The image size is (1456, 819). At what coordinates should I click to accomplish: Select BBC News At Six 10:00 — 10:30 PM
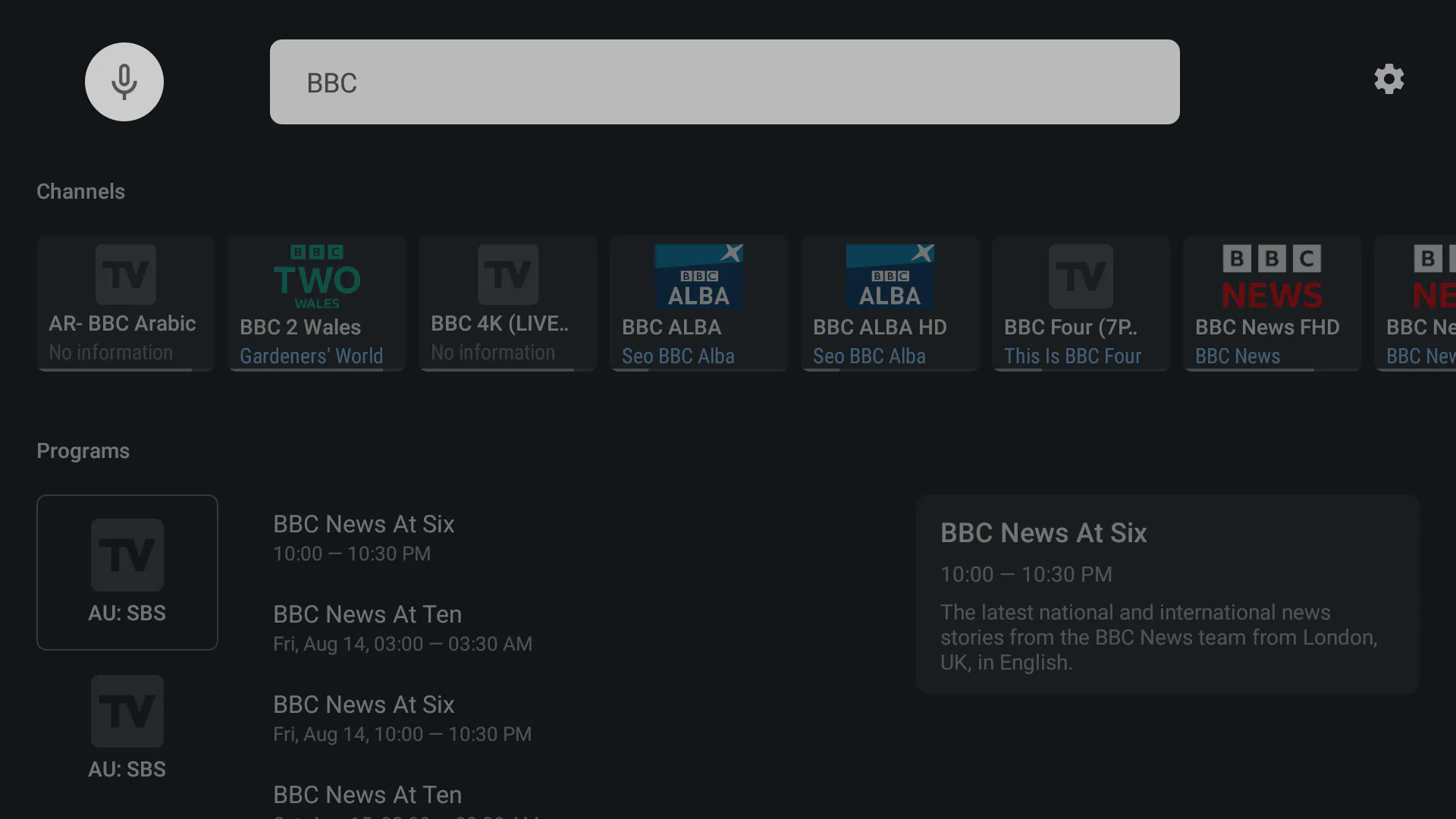tap(364, 538)
